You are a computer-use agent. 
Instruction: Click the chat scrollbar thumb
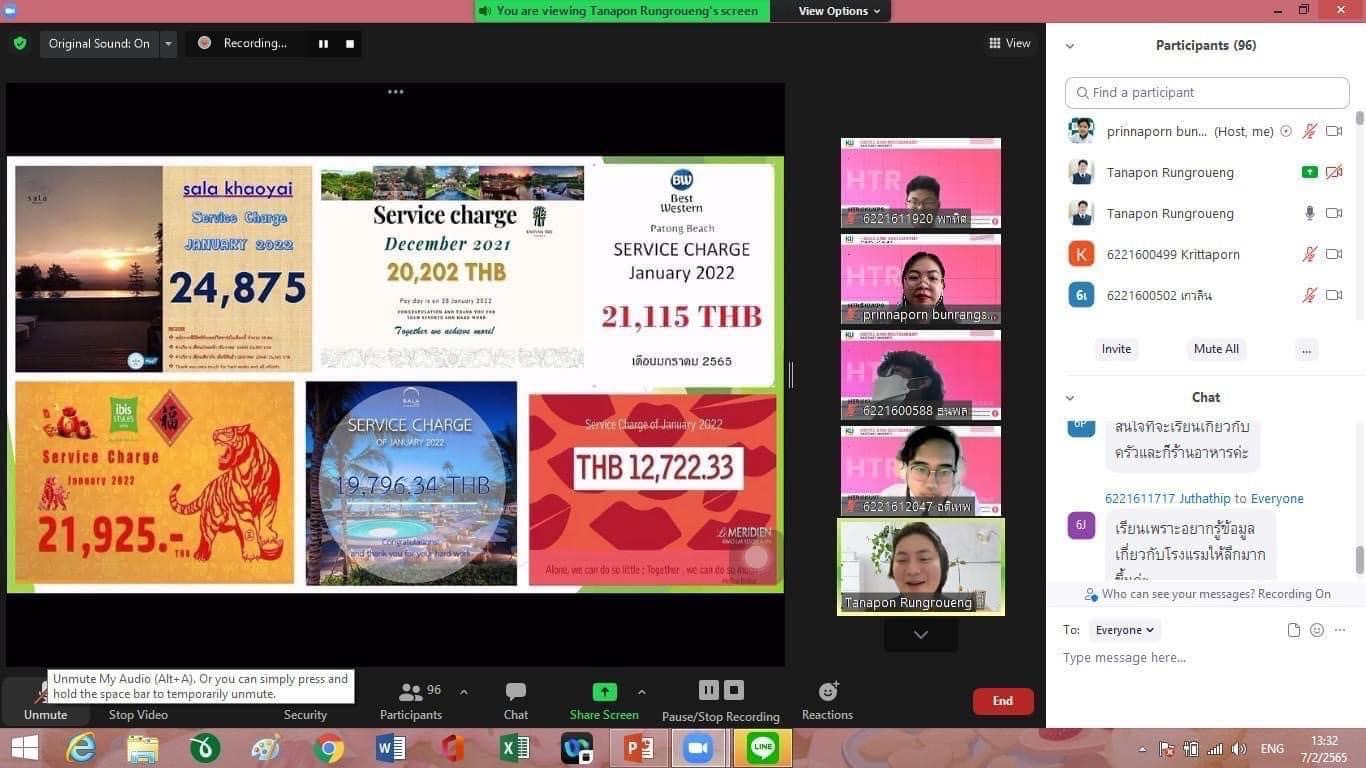click(1359, 560)
